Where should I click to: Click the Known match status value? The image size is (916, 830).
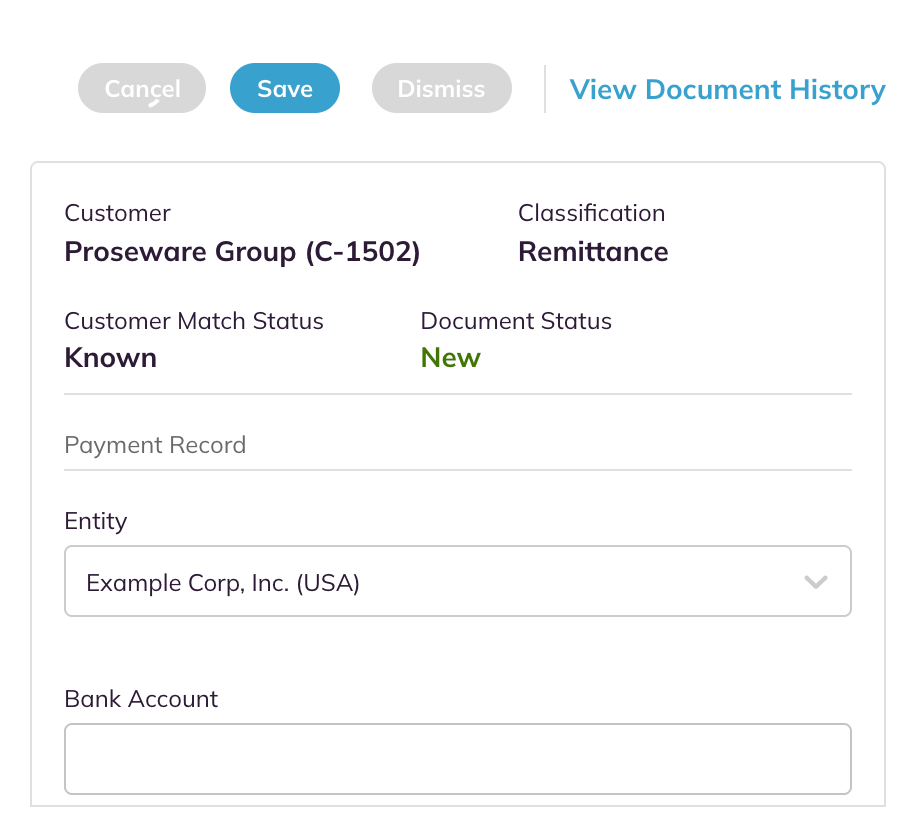(111, 357)
